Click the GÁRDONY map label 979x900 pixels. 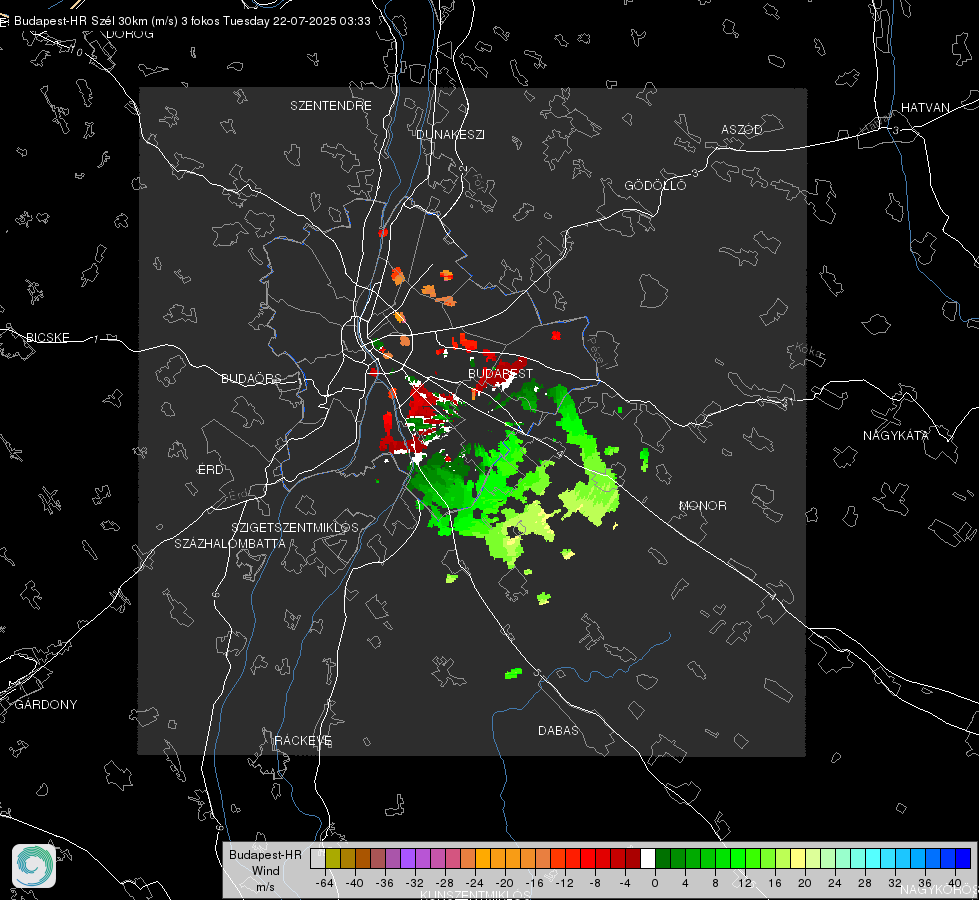(46, 705)
